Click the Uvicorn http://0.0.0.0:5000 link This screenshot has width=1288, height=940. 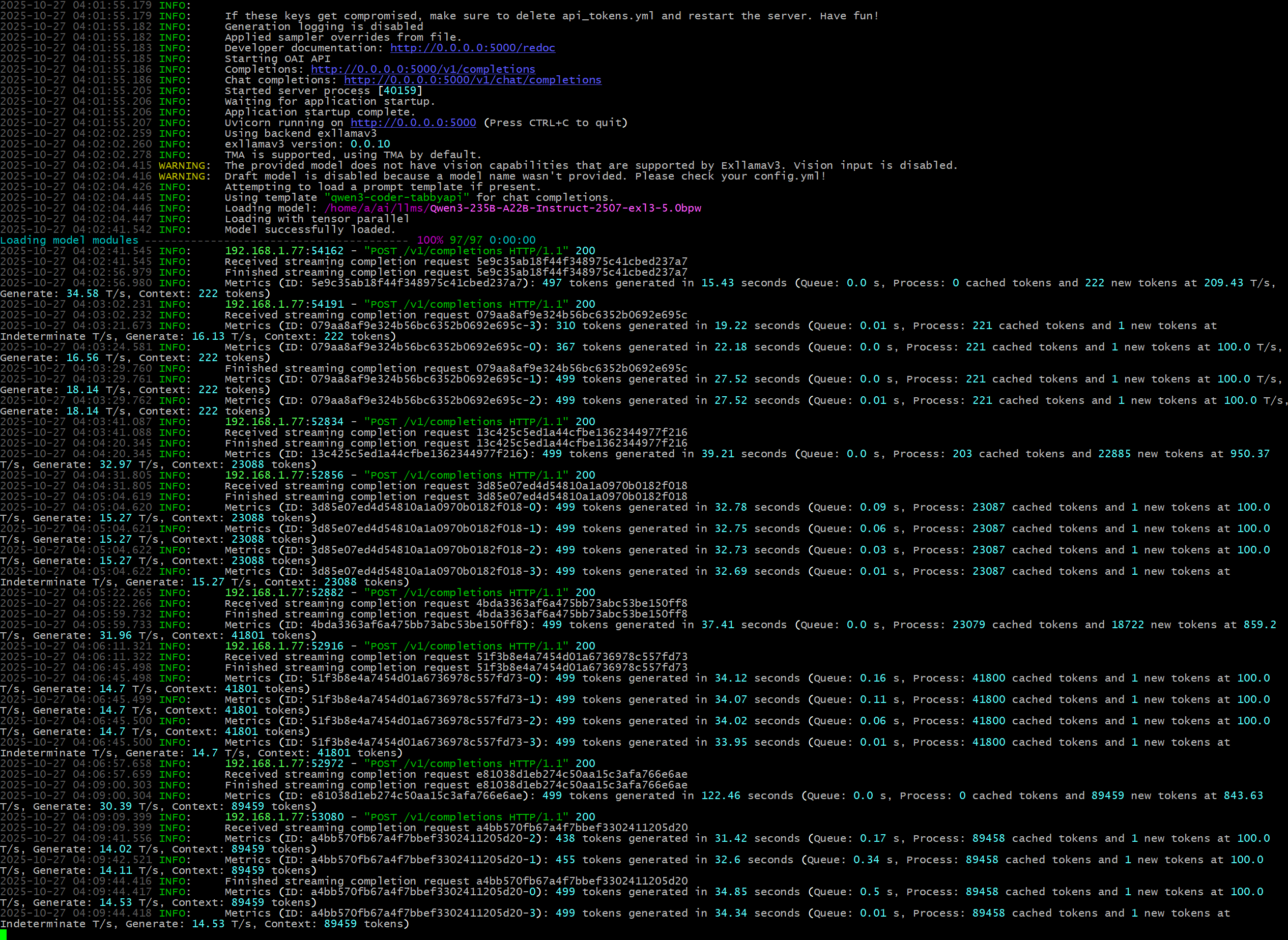coord(413,123)
